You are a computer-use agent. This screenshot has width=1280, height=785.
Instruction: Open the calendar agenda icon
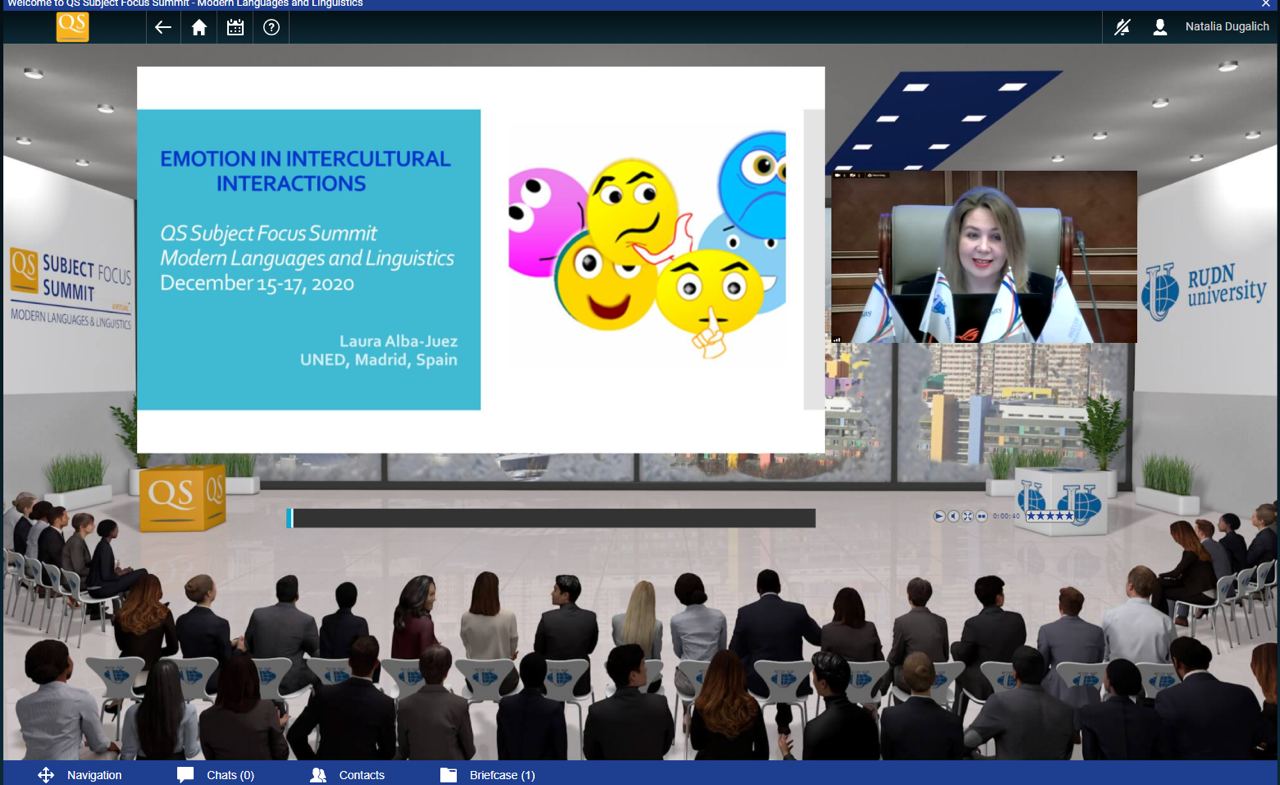[x=235, y=28]
